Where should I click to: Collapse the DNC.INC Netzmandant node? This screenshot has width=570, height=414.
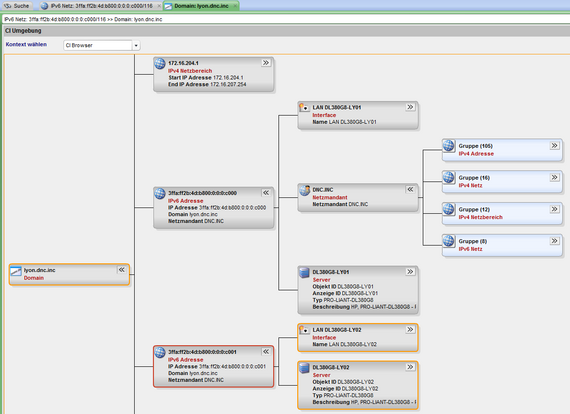pos(410,189)
